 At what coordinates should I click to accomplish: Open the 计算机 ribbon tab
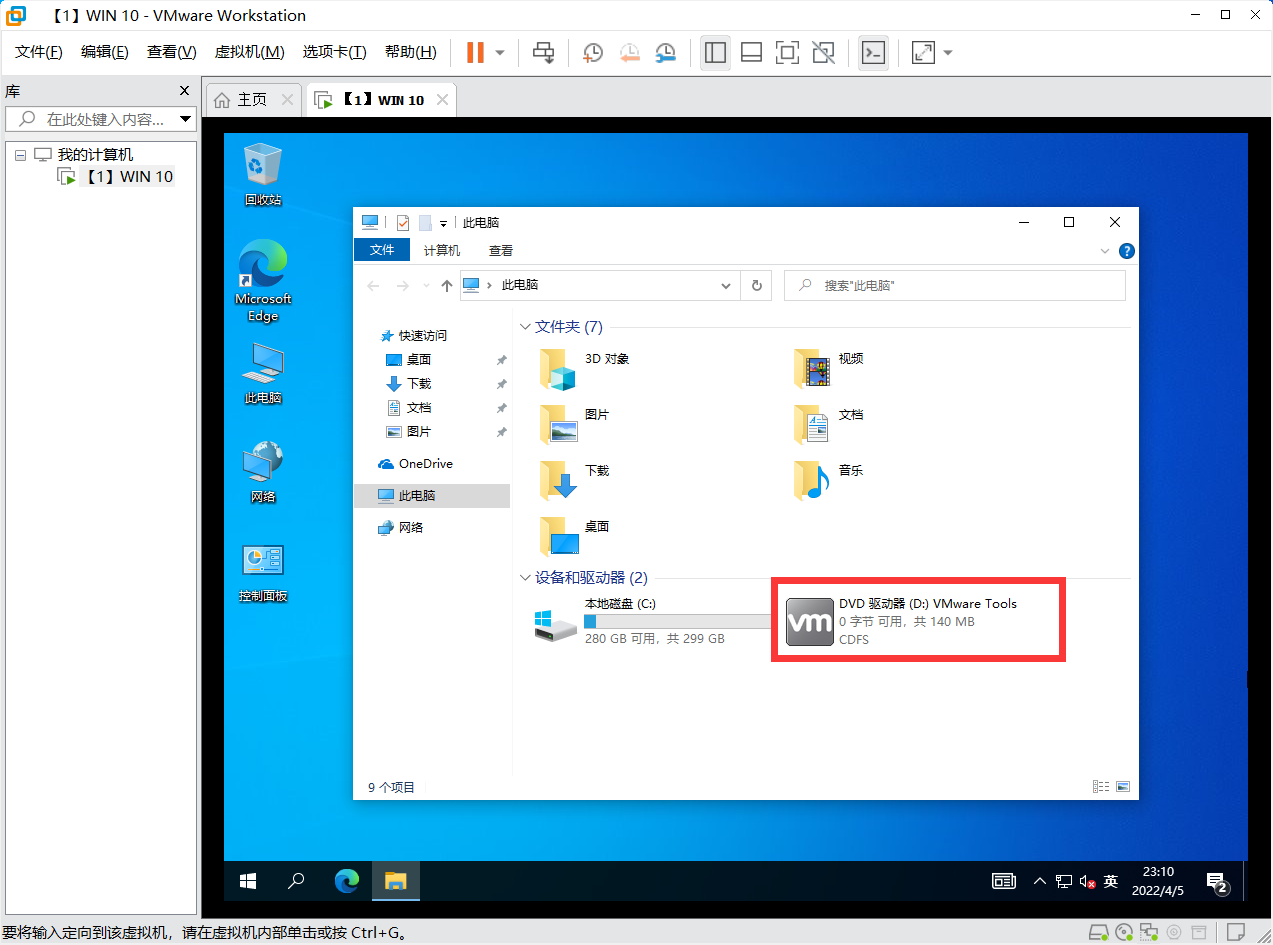point(442,250)
